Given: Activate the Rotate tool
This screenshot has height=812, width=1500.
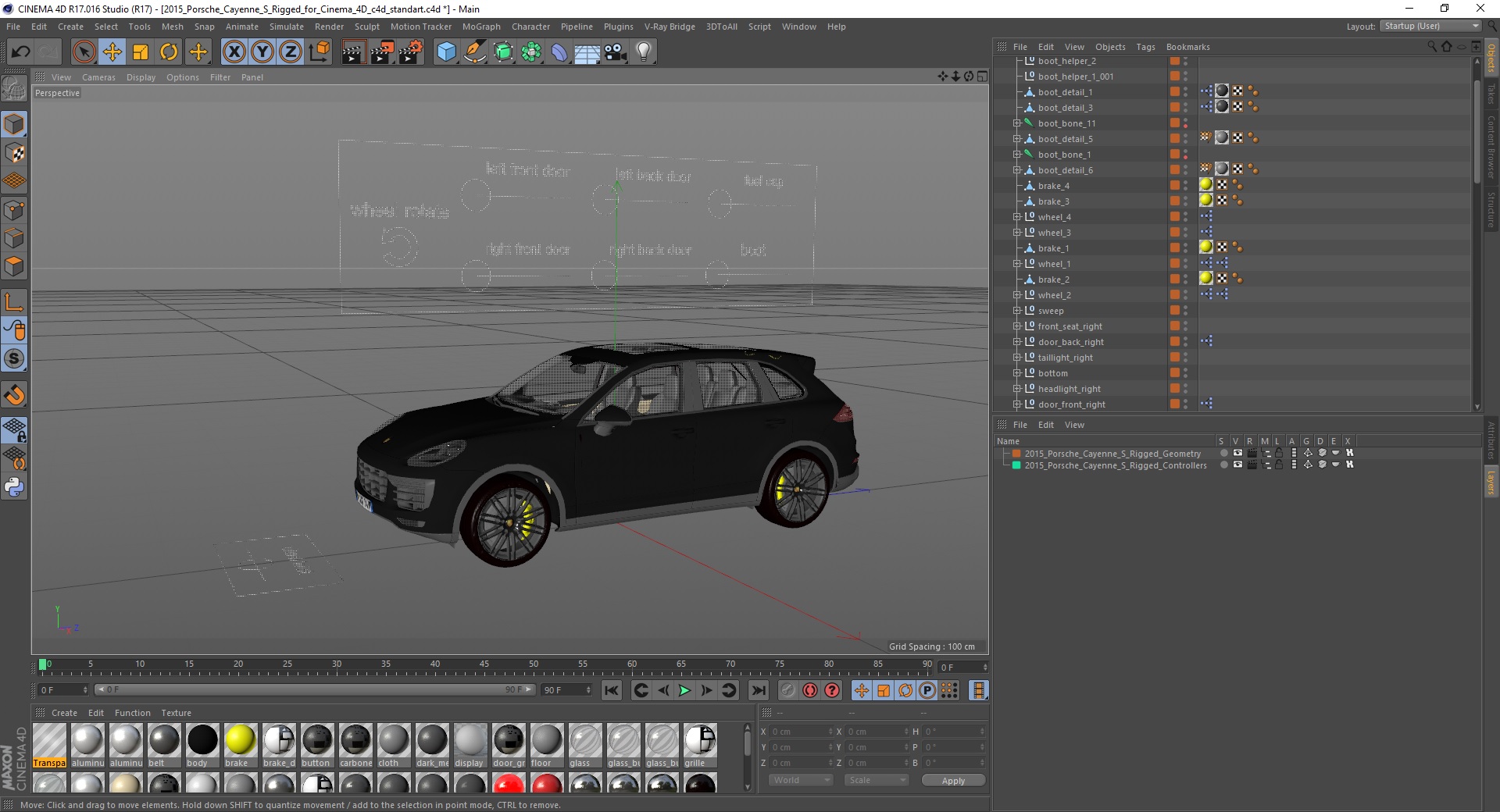Looking at the screenshot, I should 169,52.
